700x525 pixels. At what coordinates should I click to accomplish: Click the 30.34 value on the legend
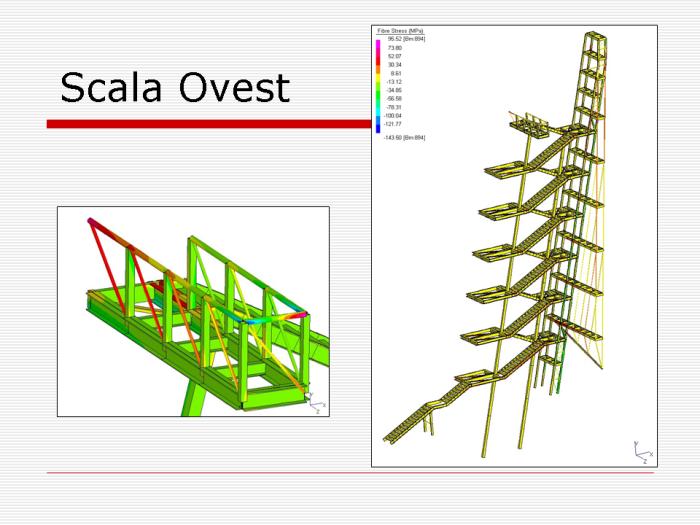tap(394, 64)
